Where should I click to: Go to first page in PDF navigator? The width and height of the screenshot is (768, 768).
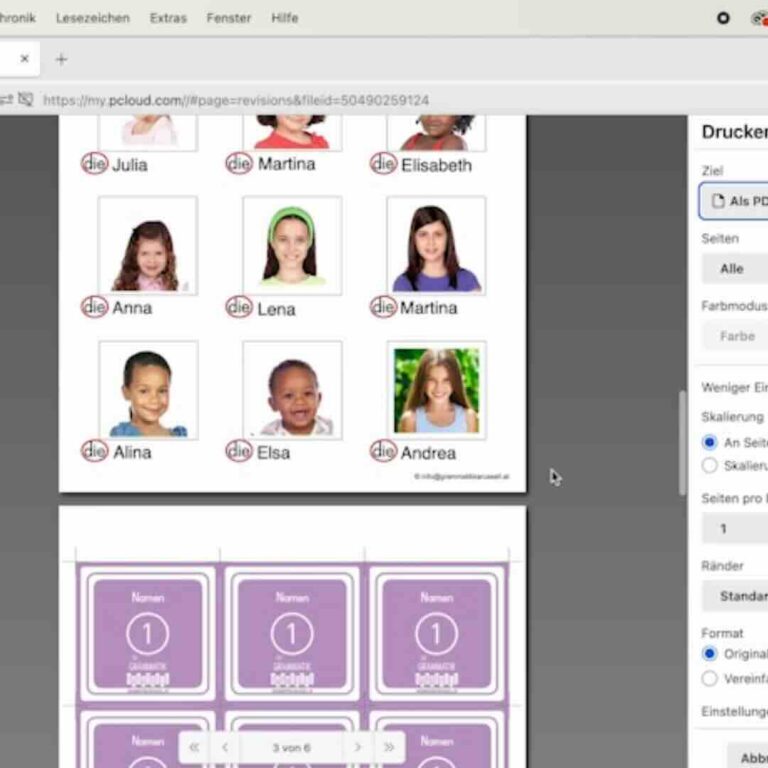194,747
